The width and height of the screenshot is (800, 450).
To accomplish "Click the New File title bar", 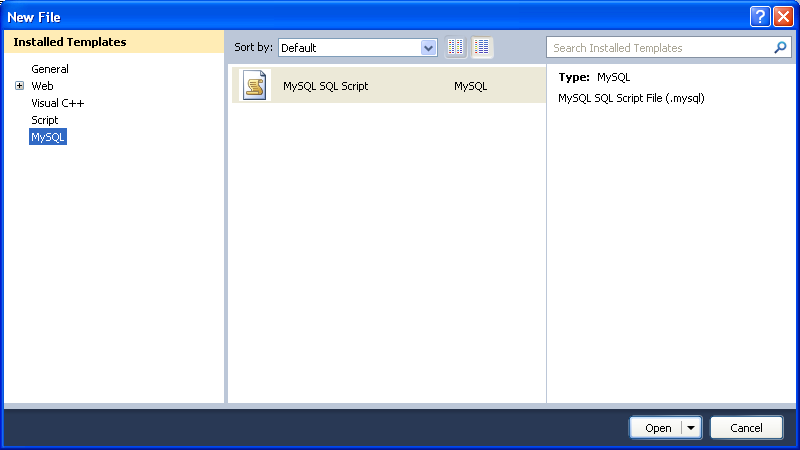I will pos(350,17).
